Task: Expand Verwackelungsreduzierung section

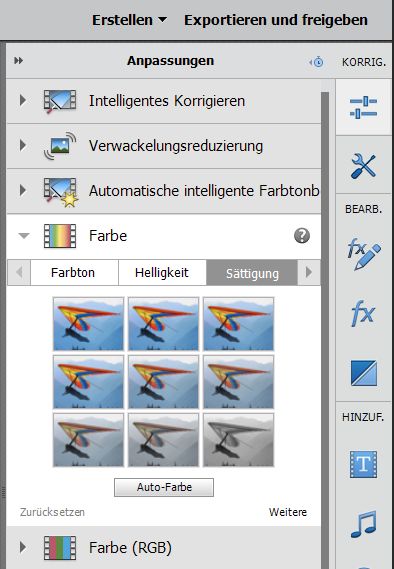Action: [x=23, y=145]
